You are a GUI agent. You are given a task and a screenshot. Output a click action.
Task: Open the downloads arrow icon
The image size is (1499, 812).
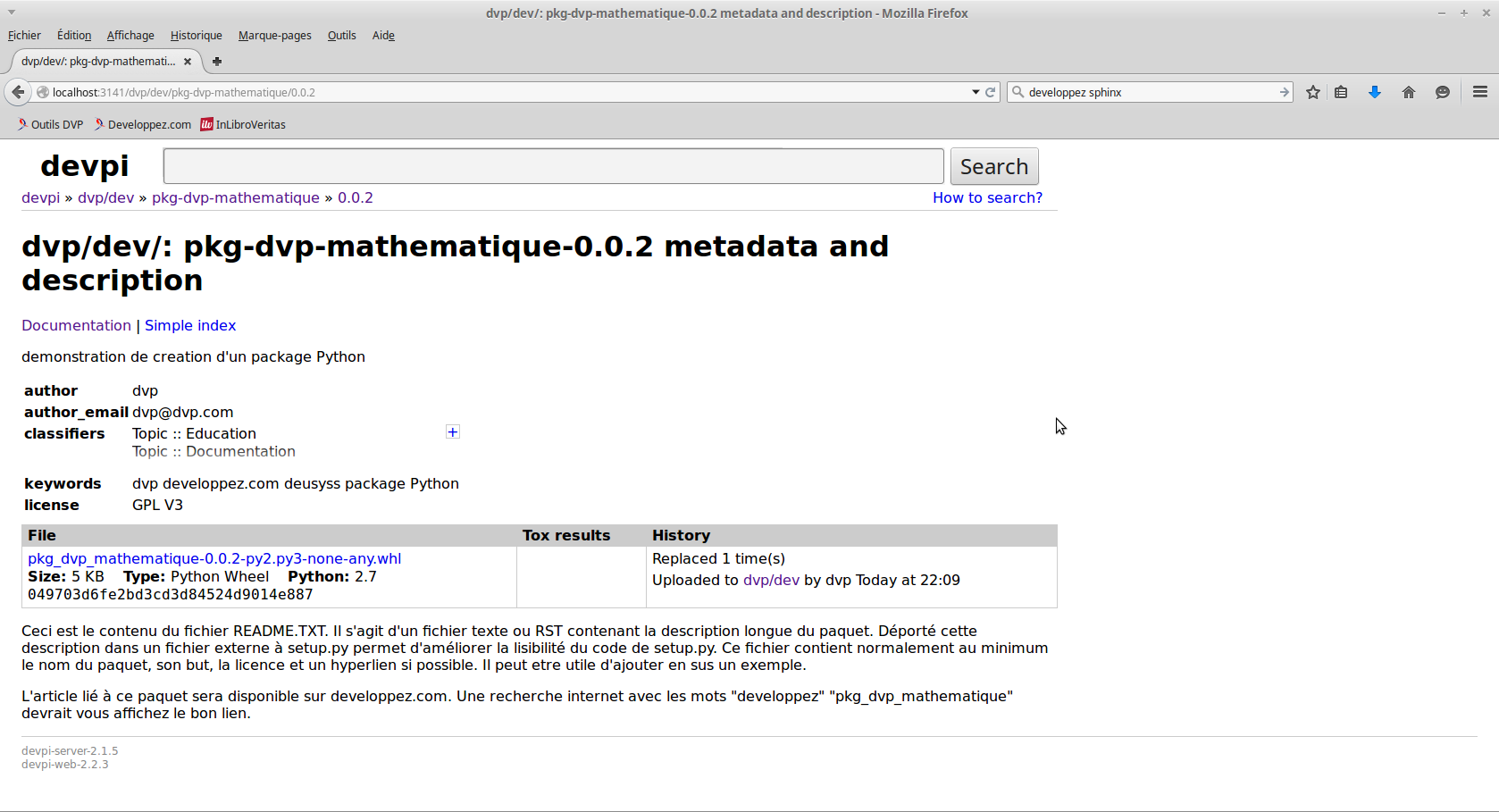[x=1375, y=92]
